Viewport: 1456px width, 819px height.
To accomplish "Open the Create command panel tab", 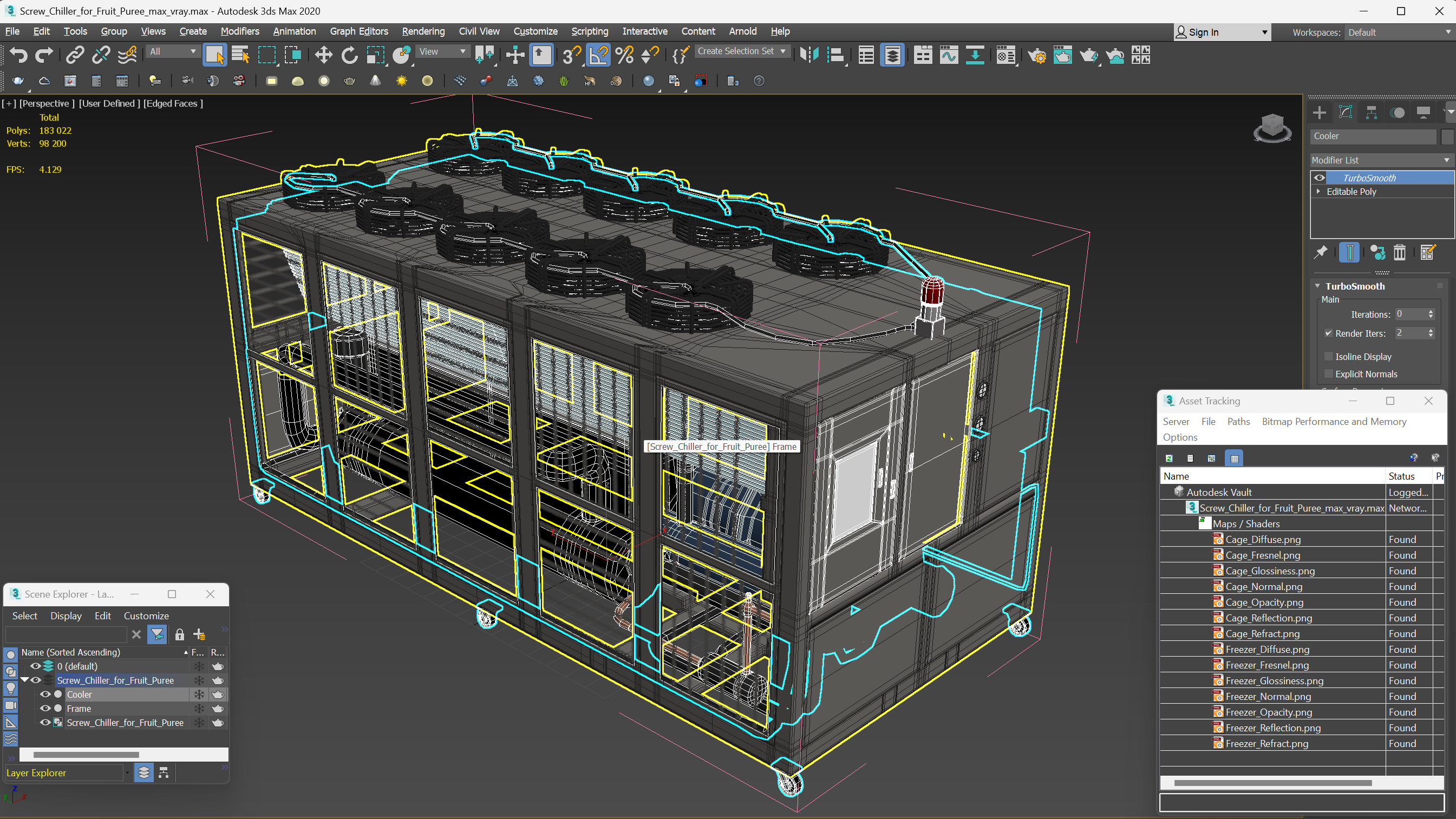I will click(1319, 113).
